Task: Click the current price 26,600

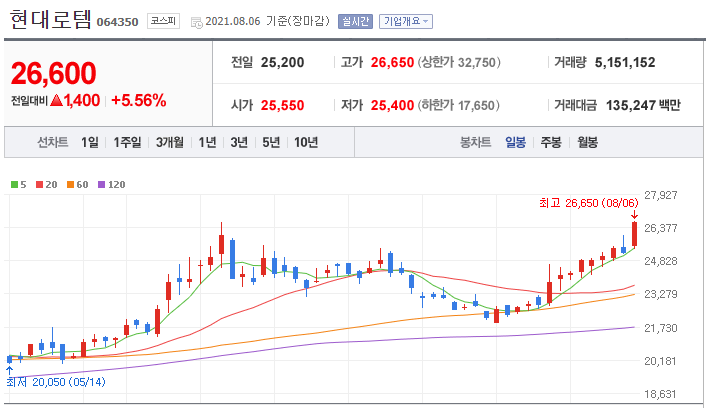Action: pyautogui.click(x=54, y=73)
